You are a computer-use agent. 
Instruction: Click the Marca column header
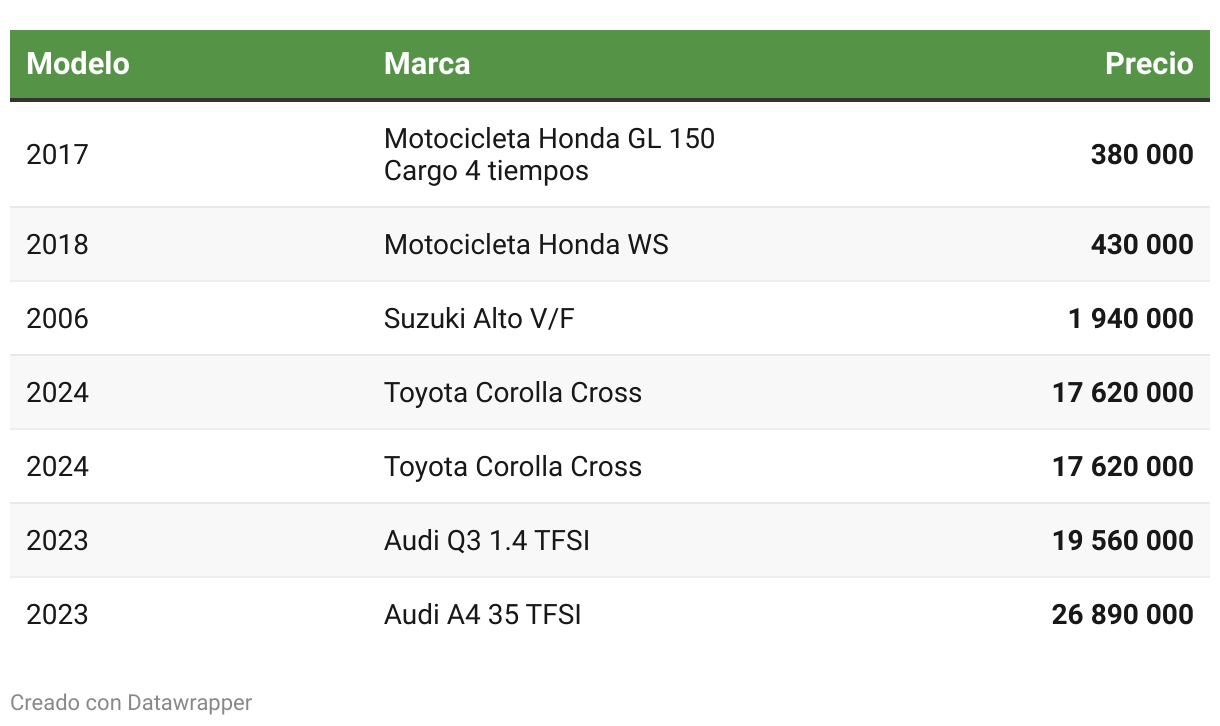[427, 64]
